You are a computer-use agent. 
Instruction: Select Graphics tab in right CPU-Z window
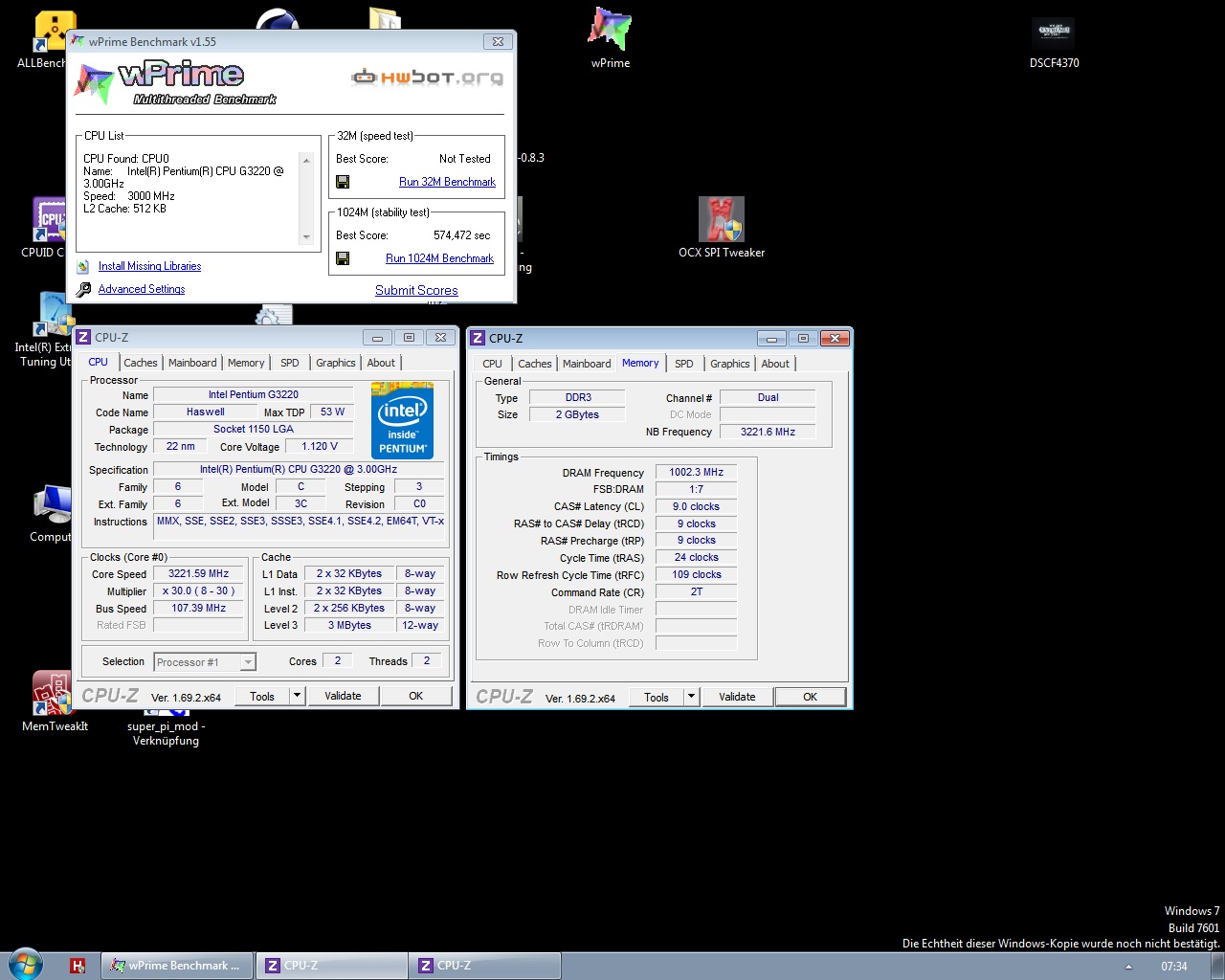[x=730, y=364]
